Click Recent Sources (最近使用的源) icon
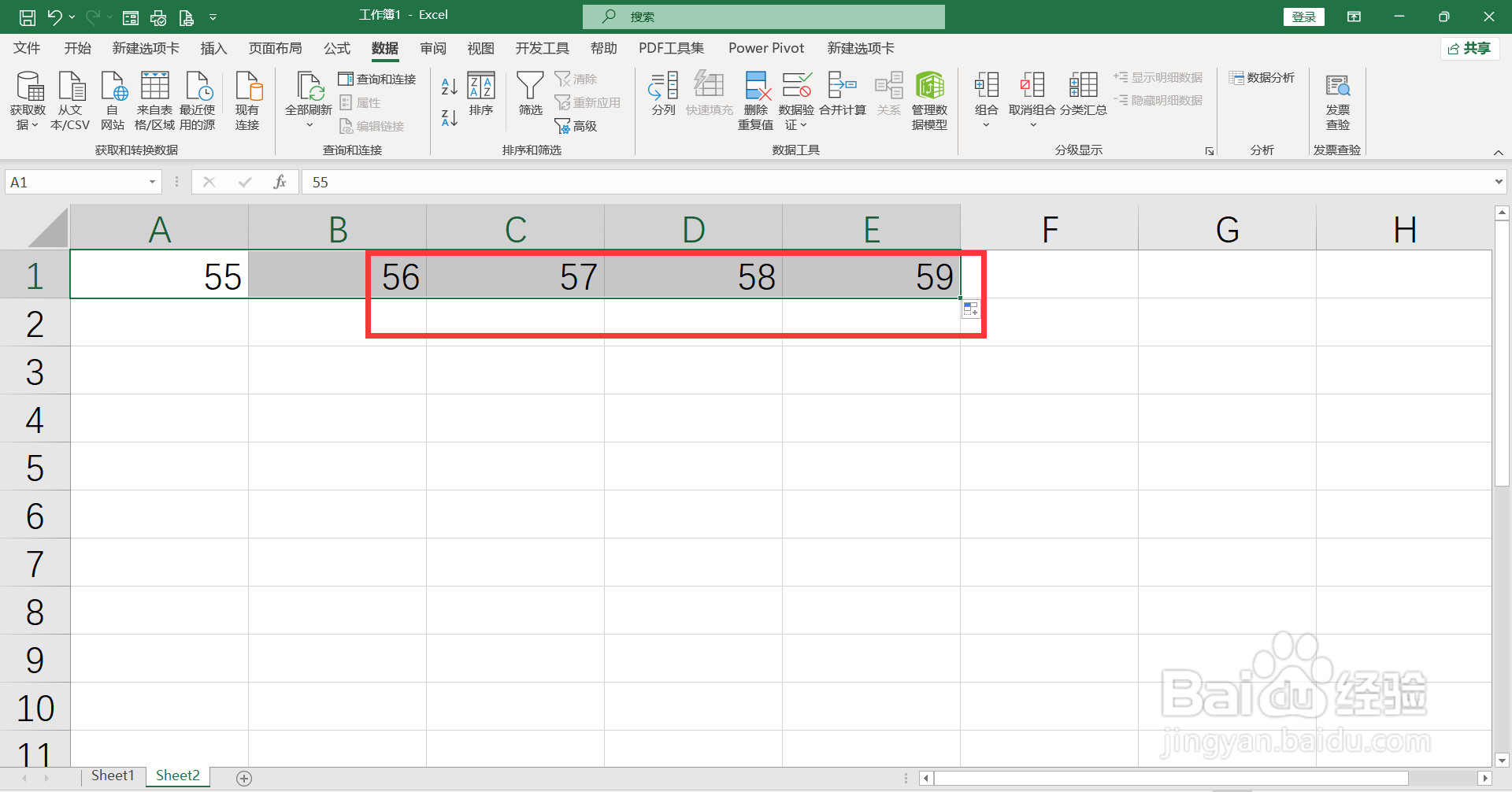The height and width of the screenshot is (792, 1512). [x=198, y=100]
